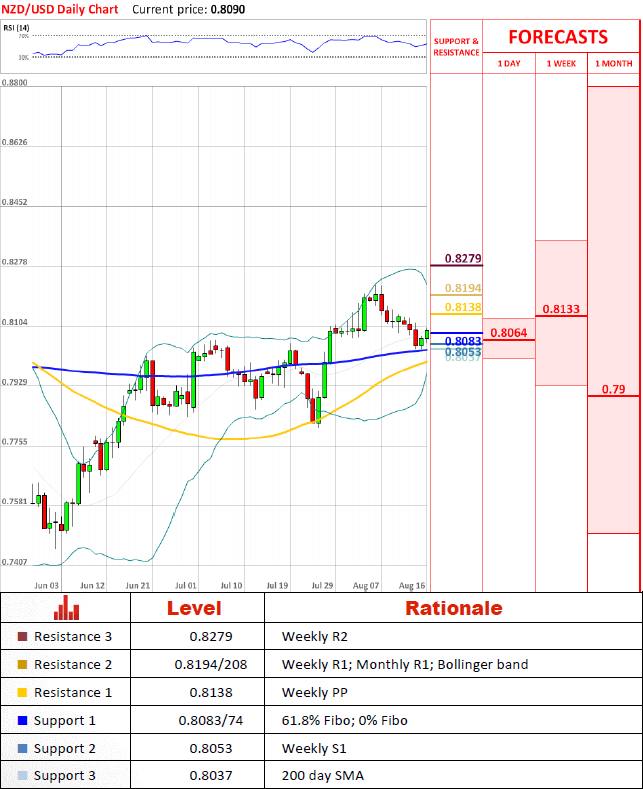Viewport: 643px width, 789px height.
Task: Click the red bar chart icon in table header
Action: click(x=67, y=608)
